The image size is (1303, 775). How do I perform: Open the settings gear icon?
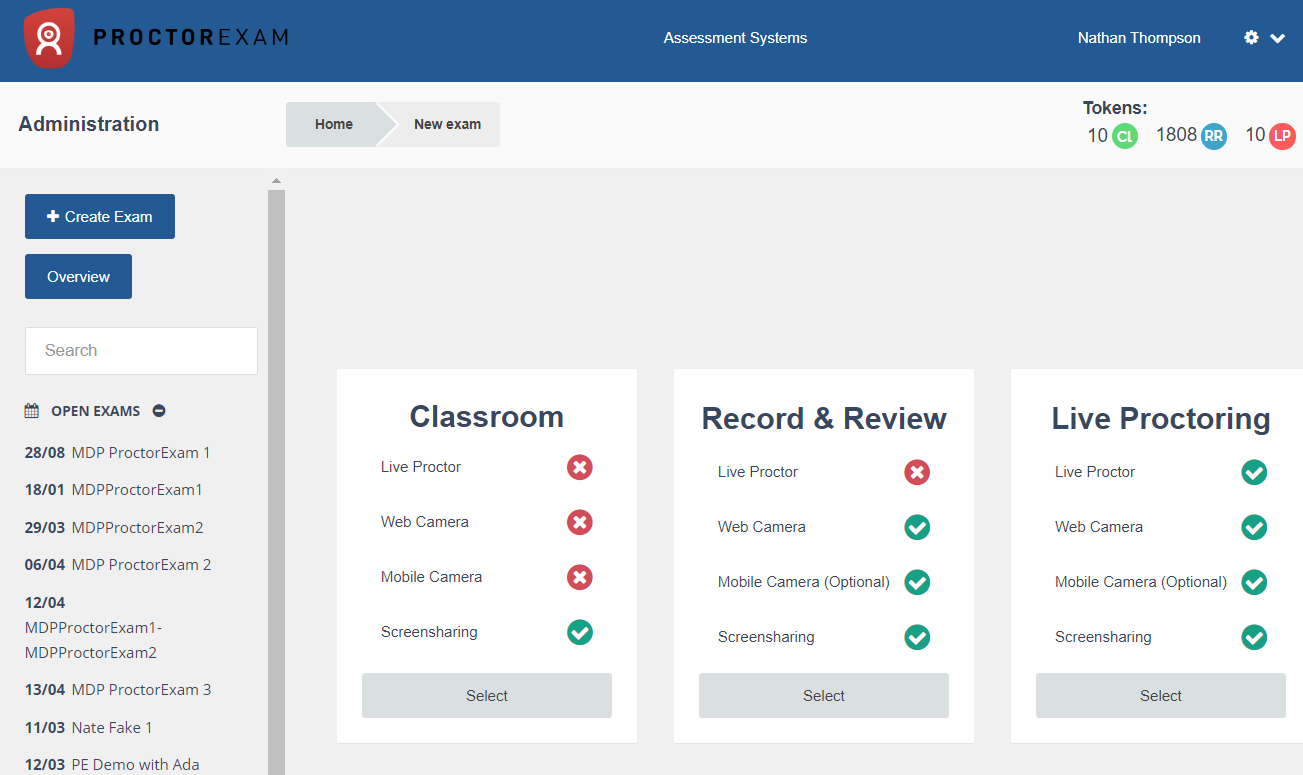pos(1251,37)
